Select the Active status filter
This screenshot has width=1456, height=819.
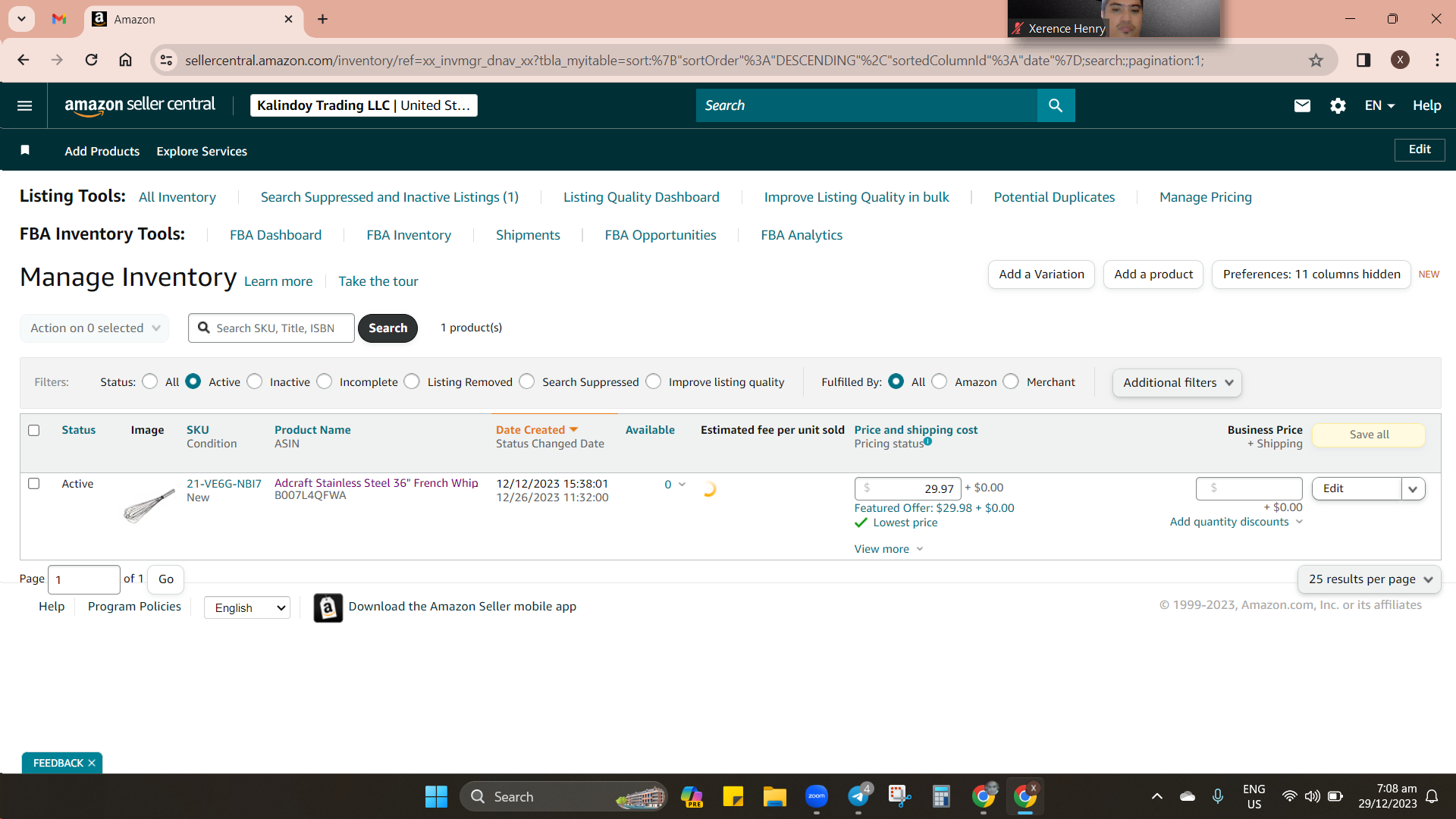(193, 381)
